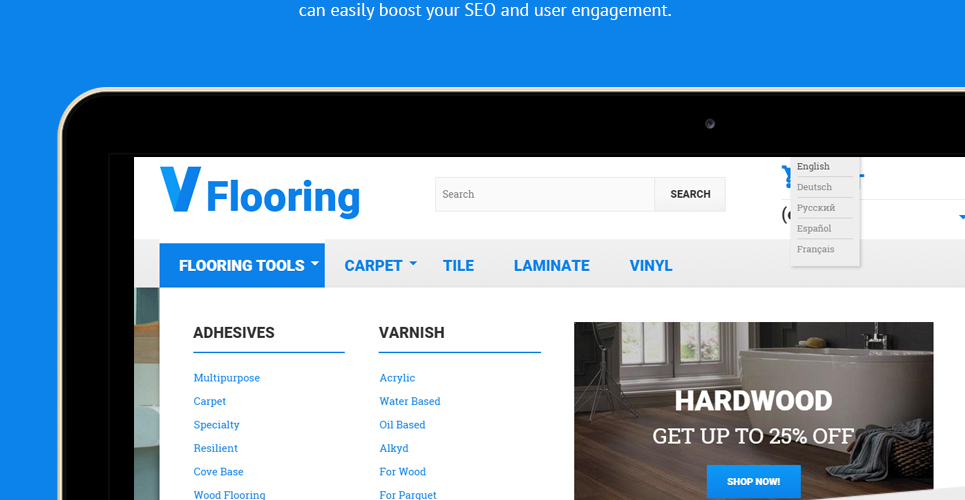The width and height of the screenshot is (965, 500).
Task: Go to the Laminate category
Action: point(551,265)
